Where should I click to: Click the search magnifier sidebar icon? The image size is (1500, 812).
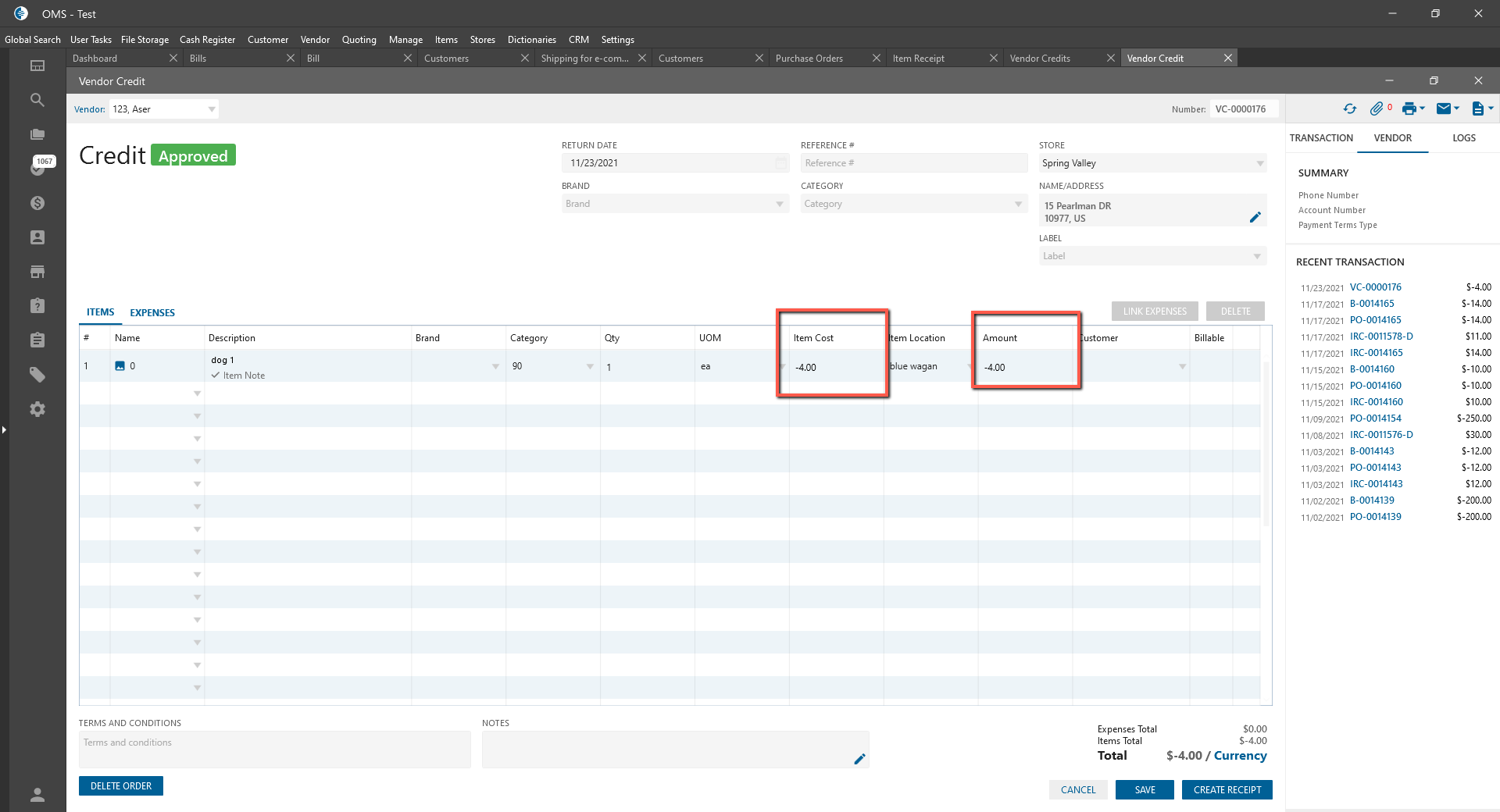[37, 100]
